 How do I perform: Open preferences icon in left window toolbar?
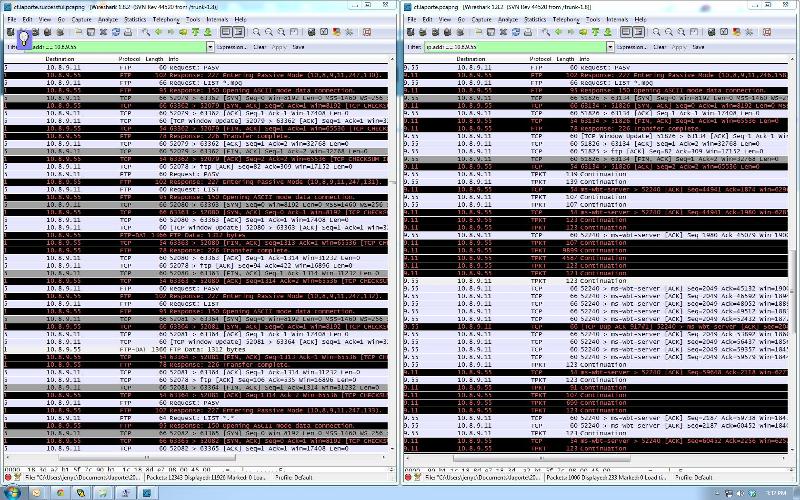349,32
